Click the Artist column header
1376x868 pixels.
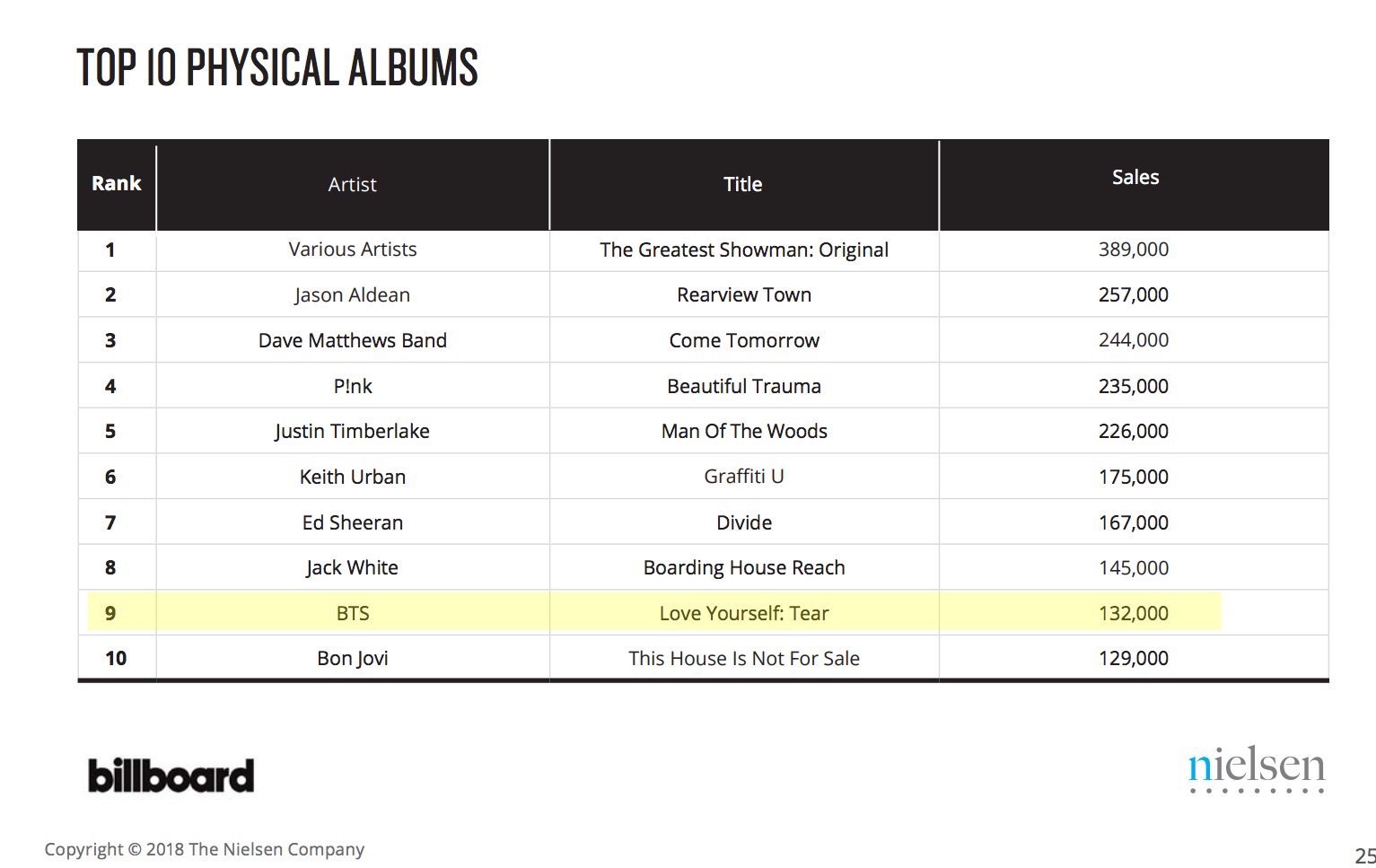[x=352, y=185]
